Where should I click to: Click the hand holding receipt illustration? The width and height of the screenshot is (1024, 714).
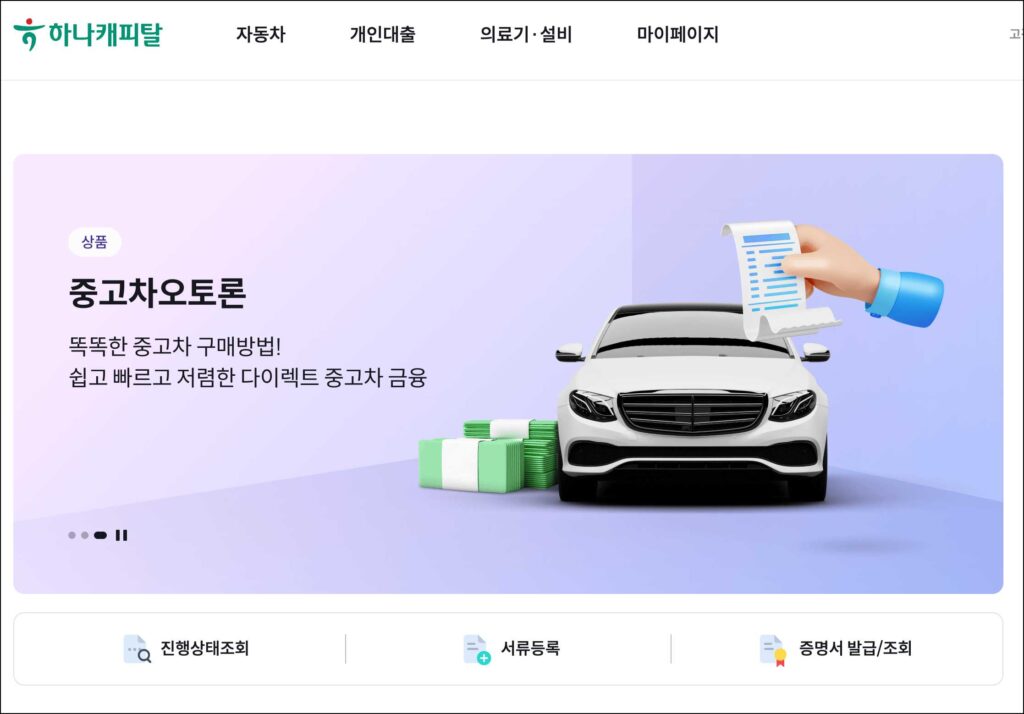tap(833, 281)
